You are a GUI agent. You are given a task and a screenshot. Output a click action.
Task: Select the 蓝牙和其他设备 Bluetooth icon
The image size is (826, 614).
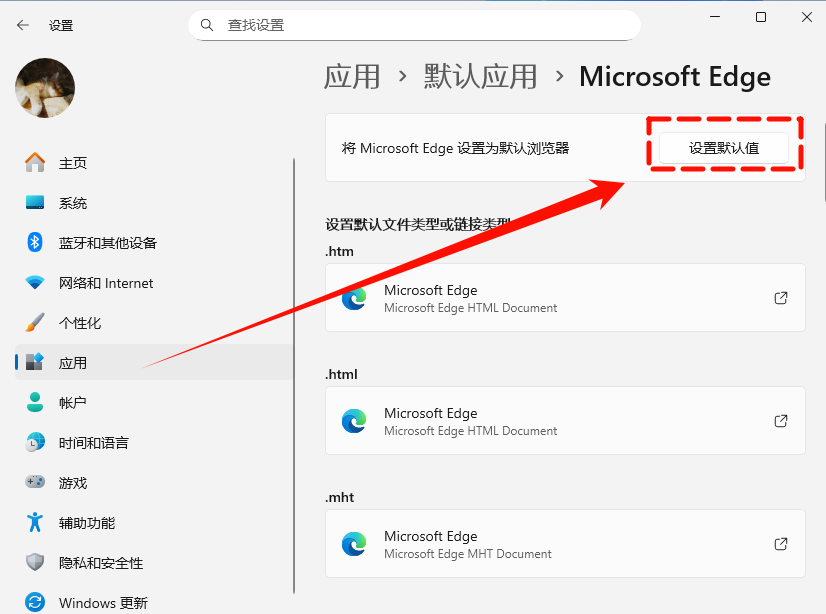click(x=35, y=243)
